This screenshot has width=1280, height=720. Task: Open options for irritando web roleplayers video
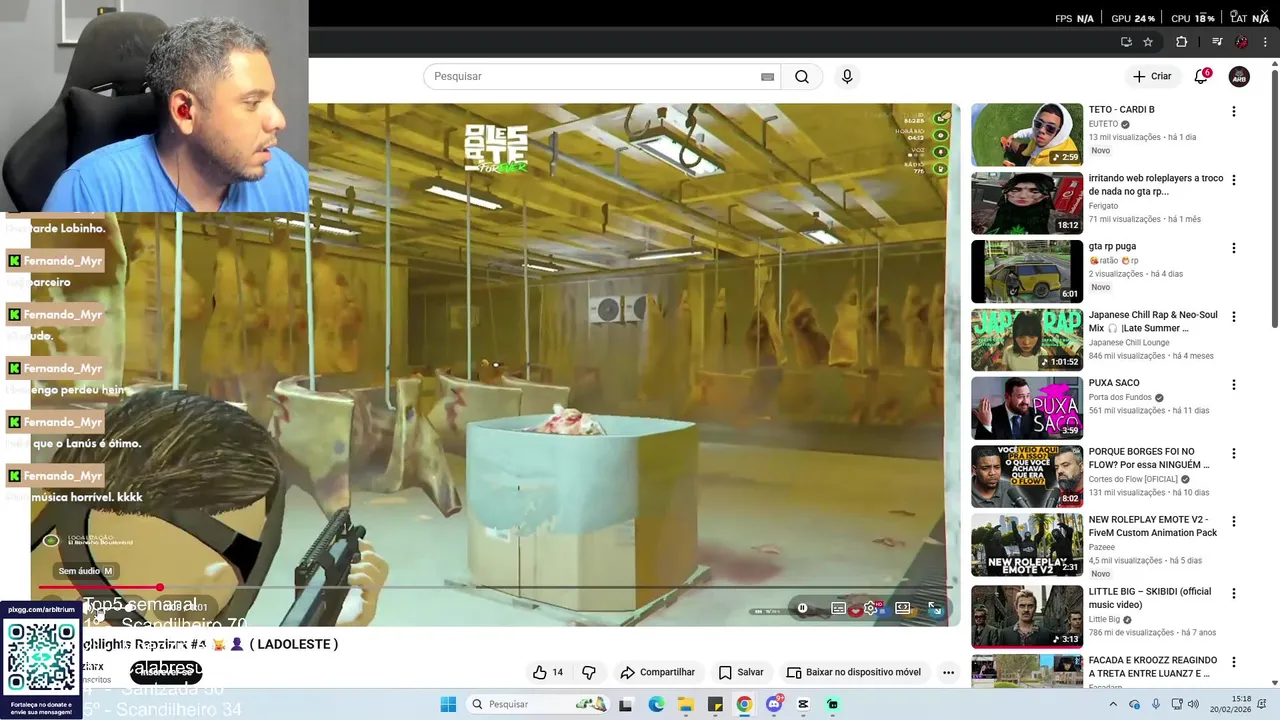coord(1233,180)
